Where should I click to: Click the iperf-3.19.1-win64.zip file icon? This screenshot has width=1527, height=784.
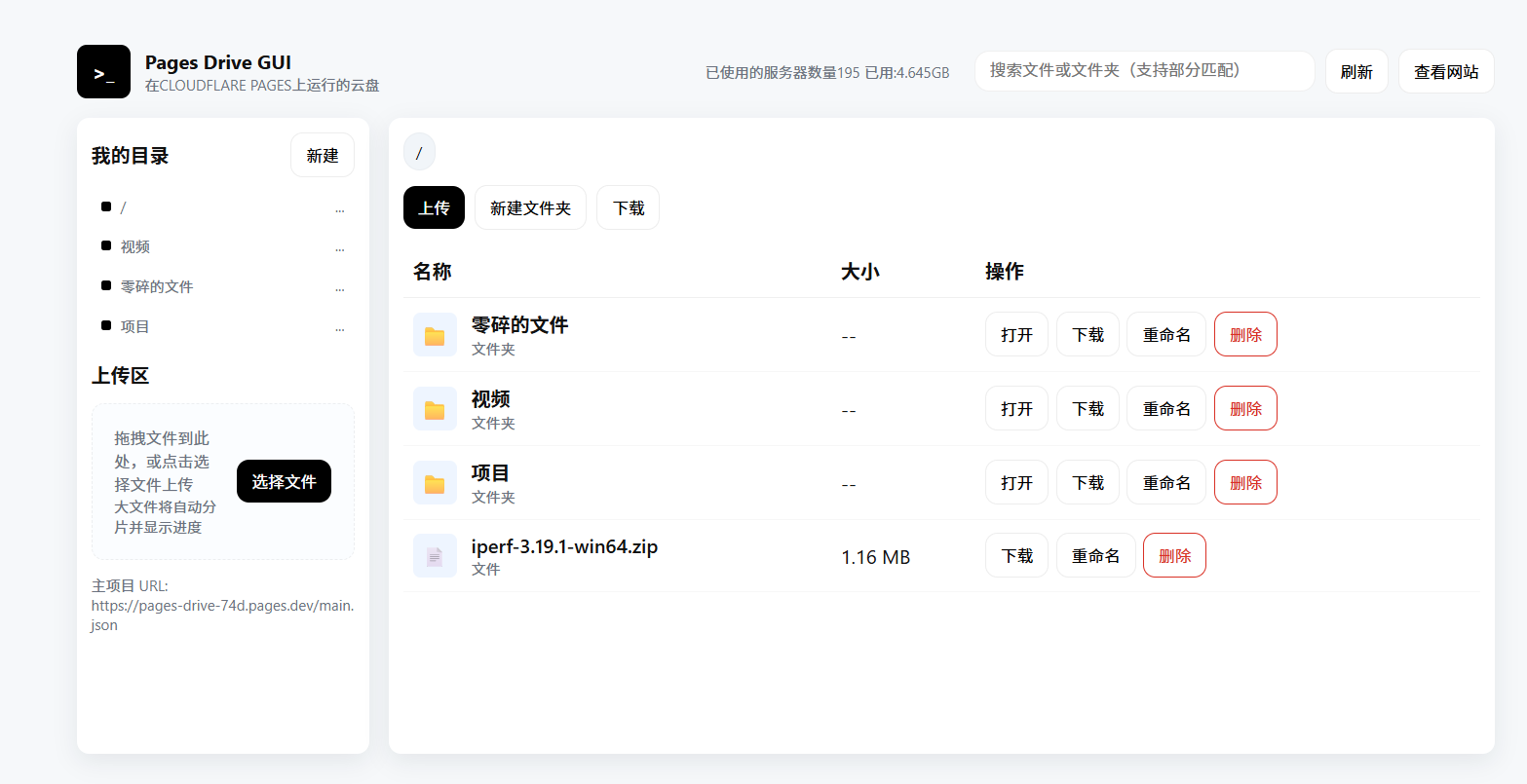(435, 556)
